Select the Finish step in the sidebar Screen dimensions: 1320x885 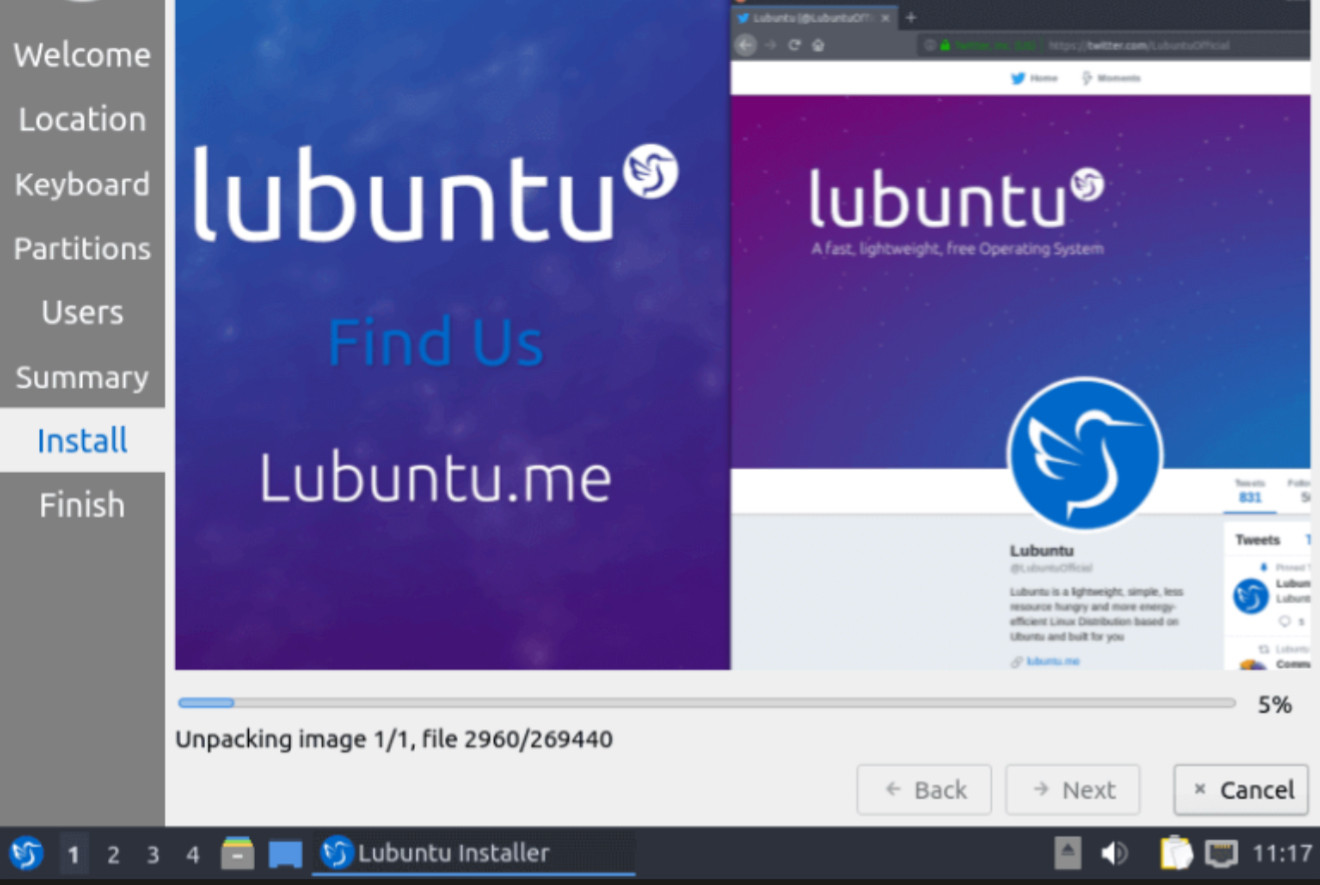click(82, 505)
